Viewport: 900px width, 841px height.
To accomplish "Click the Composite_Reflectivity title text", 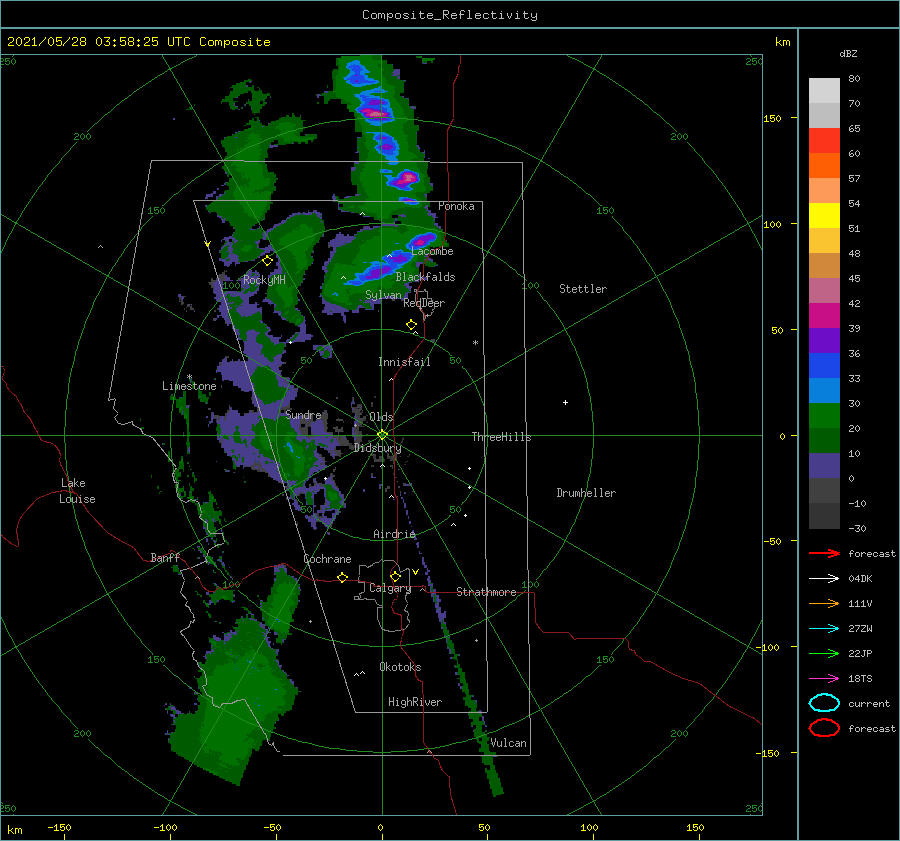I will tap(450, 15).
